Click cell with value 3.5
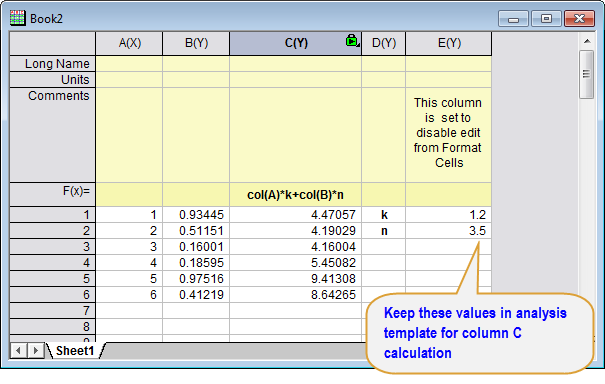Image resolution: width=605 pixels, height=384 pixels. click(x=449, y=231)
